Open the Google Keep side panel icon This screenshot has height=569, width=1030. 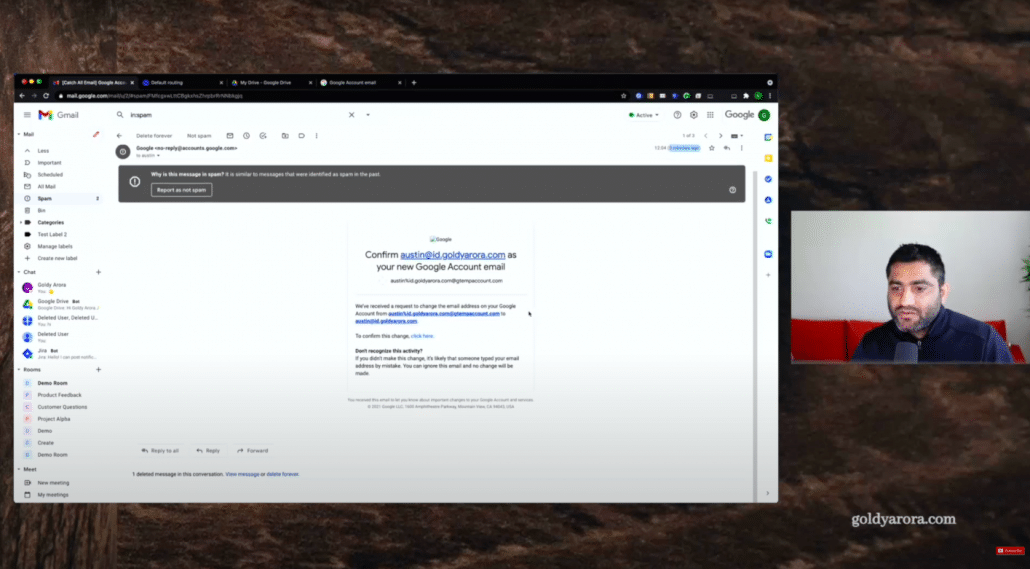click(x=768, y=158)
